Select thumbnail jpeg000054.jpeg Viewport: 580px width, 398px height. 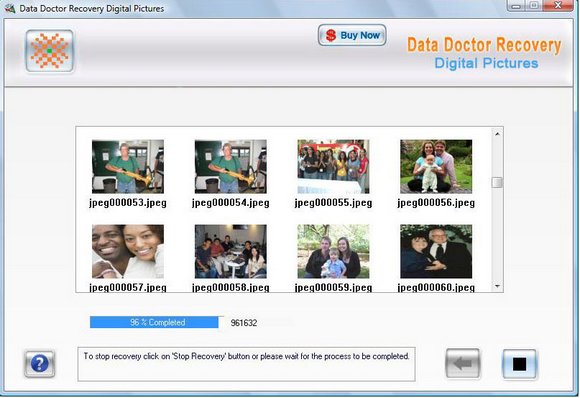[231, 166]
